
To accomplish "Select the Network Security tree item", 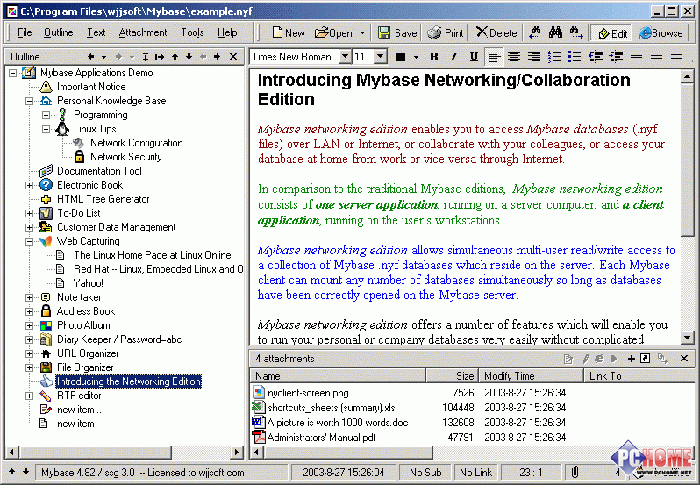I will [125, 157].
